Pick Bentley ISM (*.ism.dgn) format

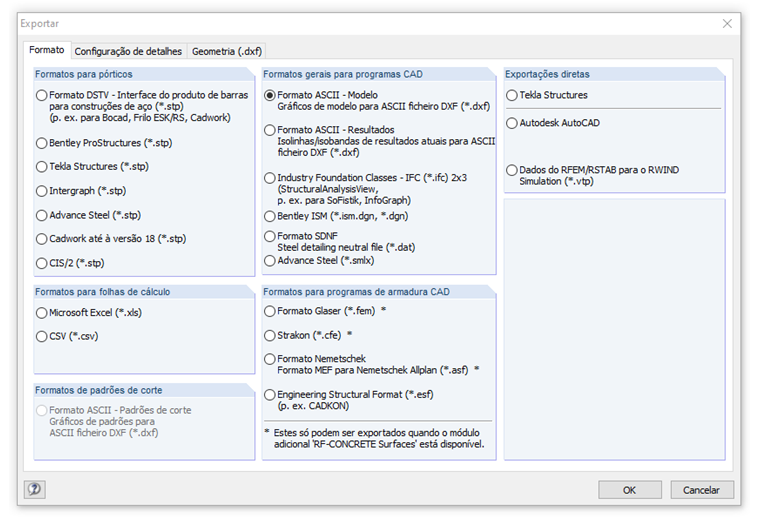point(270,216)
